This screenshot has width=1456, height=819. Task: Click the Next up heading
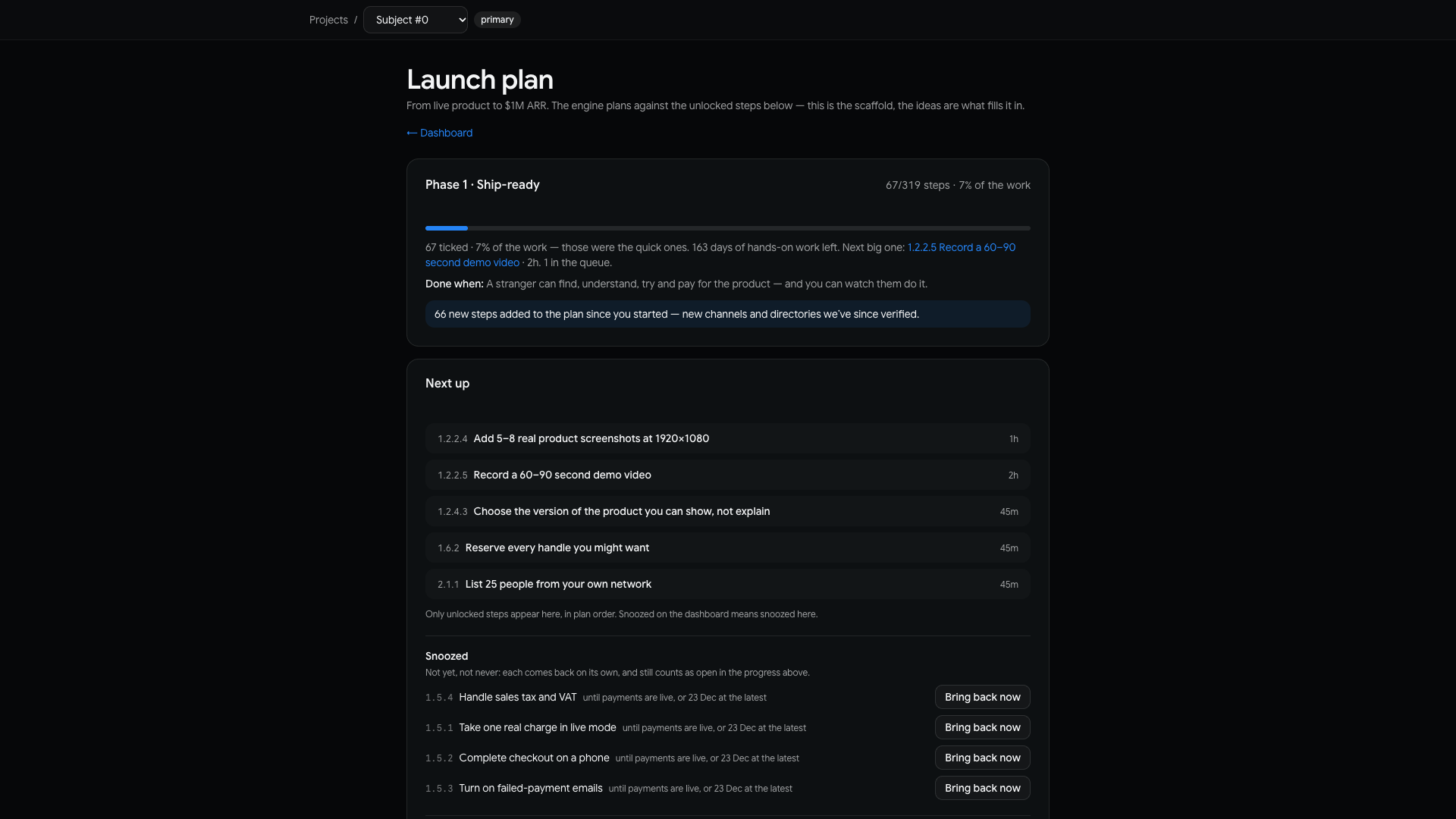click(x=447, y=383)
